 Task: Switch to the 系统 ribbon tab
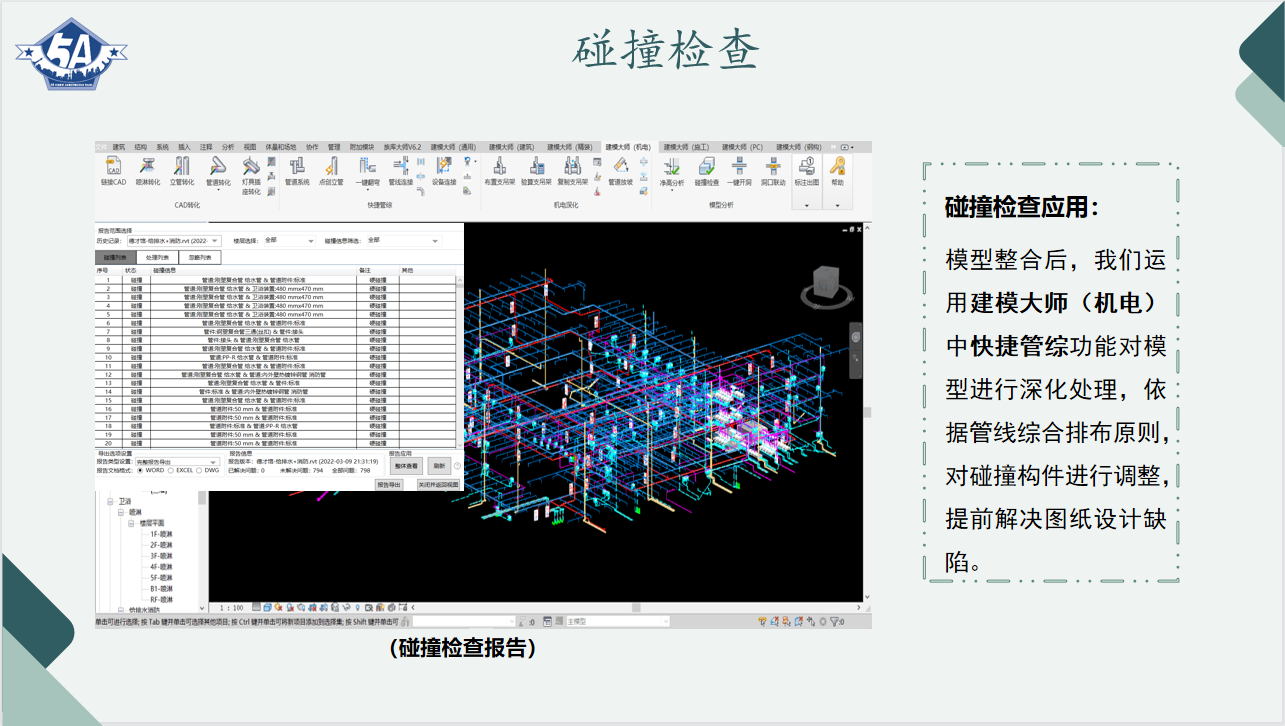[x=162, y=147]
